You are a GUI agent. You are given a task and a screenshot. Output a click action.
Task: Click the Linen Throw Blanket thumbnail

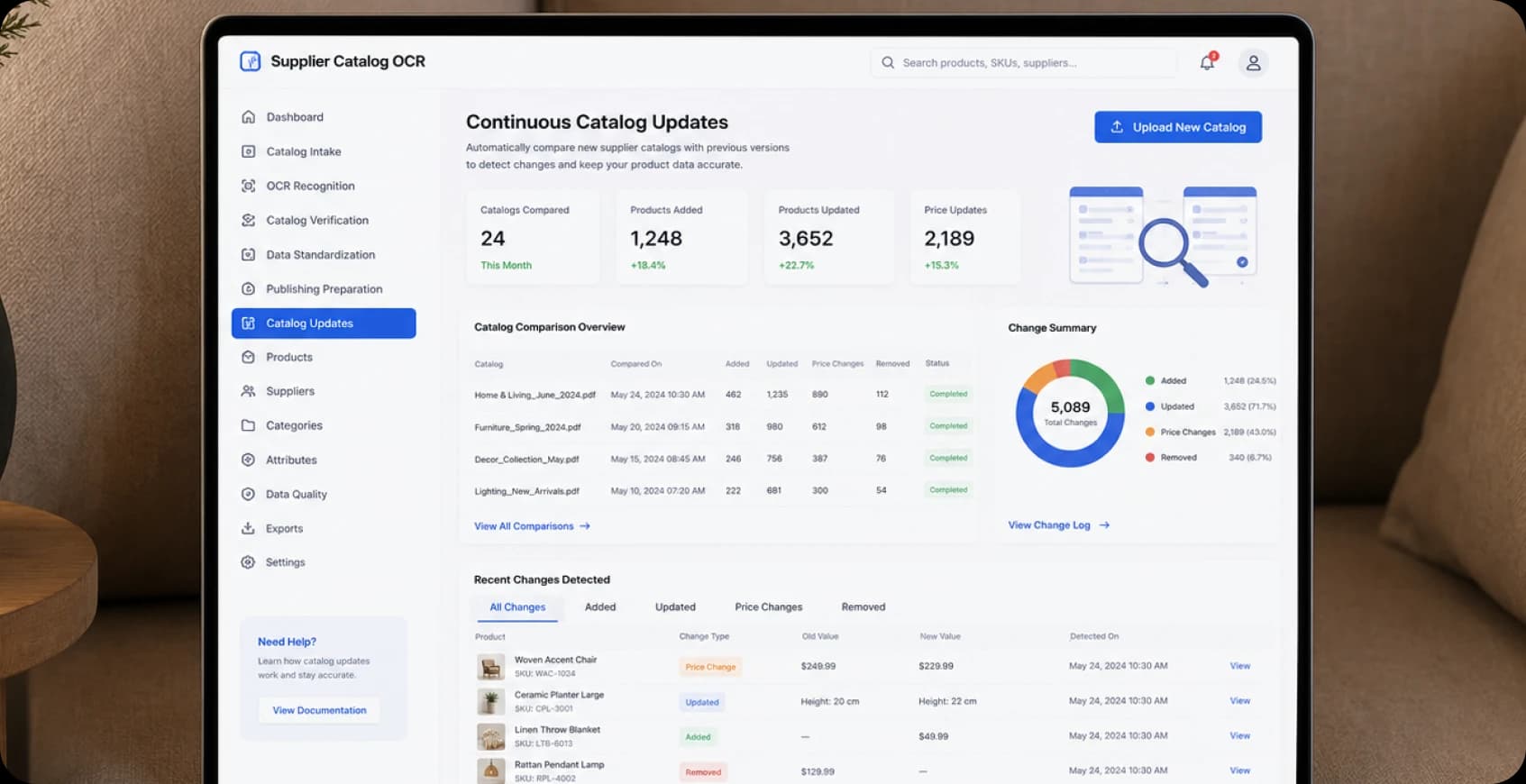pyautogui.click(x=490, y=737)
